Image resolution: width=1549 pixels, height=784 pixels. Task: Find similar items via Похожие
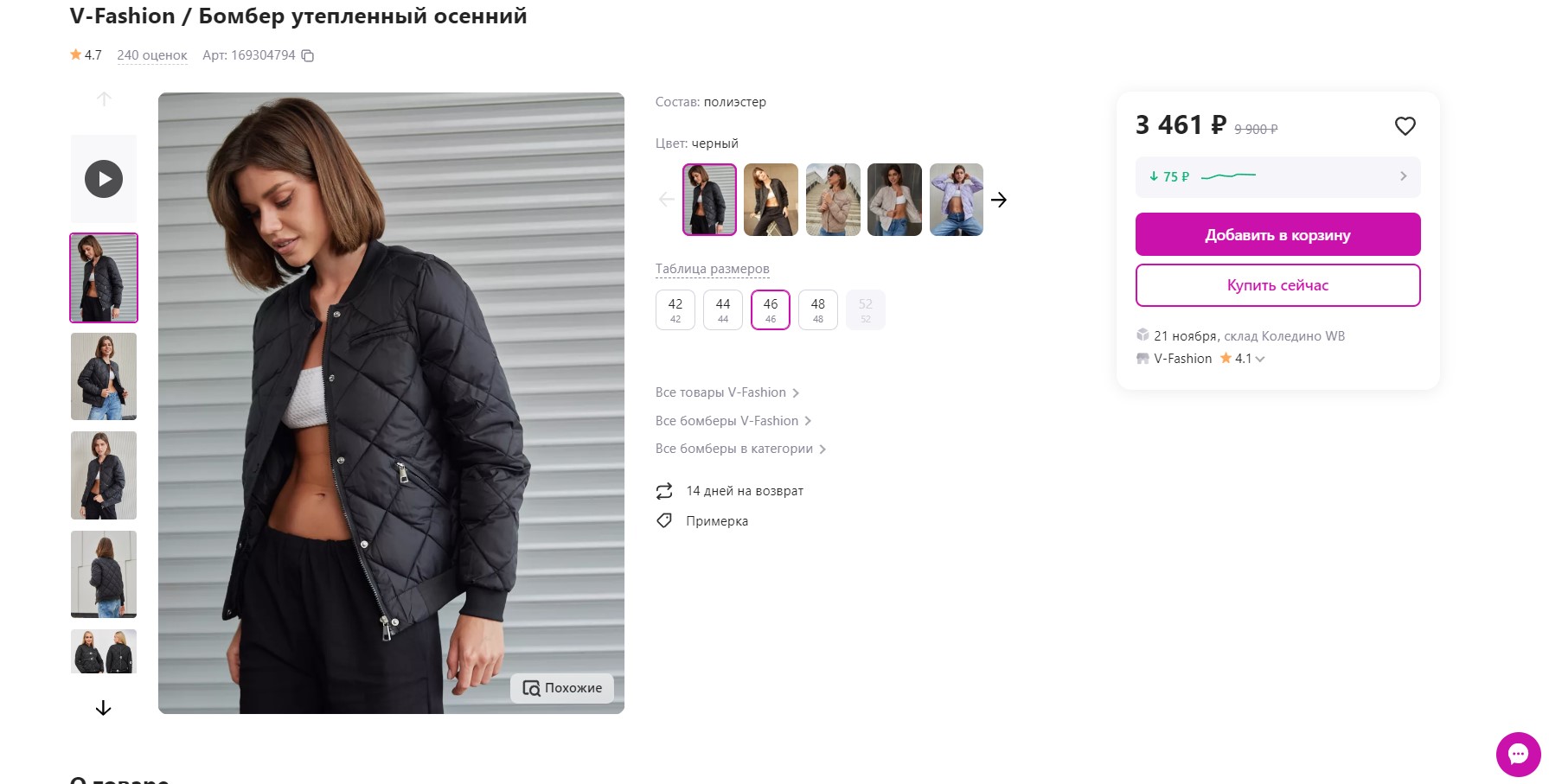pos(562,688)
